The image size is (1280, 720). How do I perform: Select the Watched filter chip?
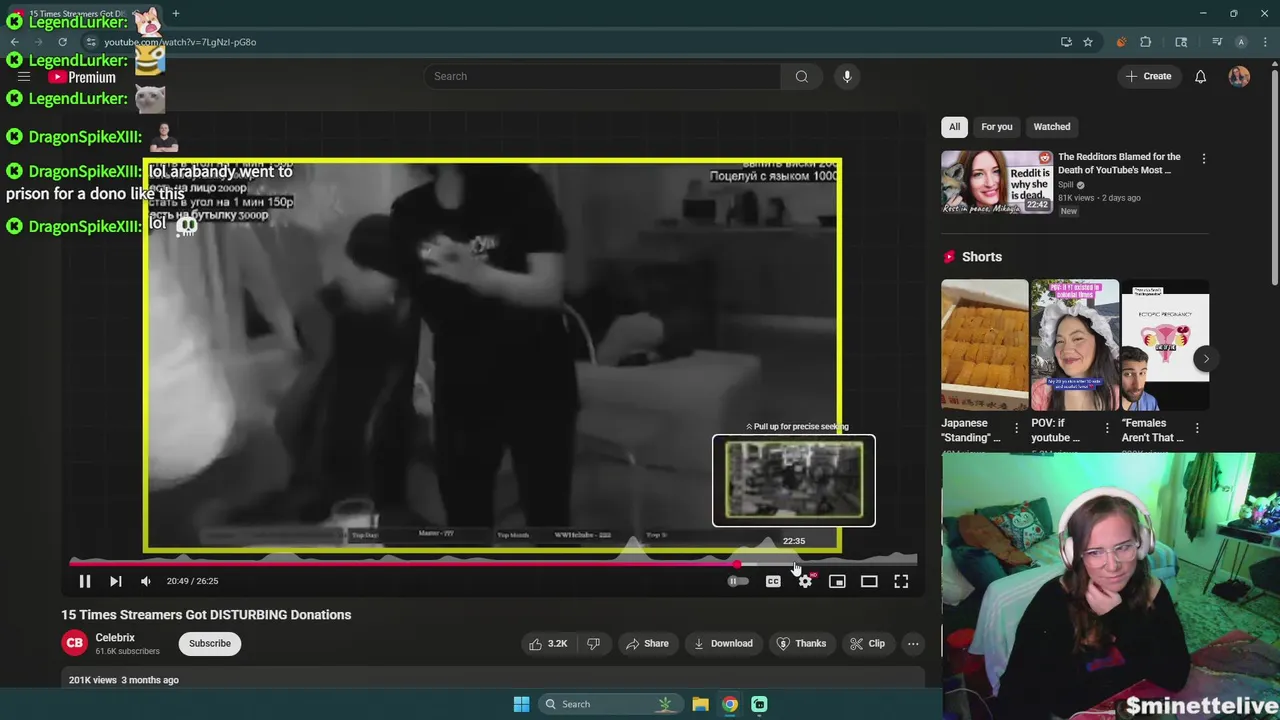(x=1052, y=127)
